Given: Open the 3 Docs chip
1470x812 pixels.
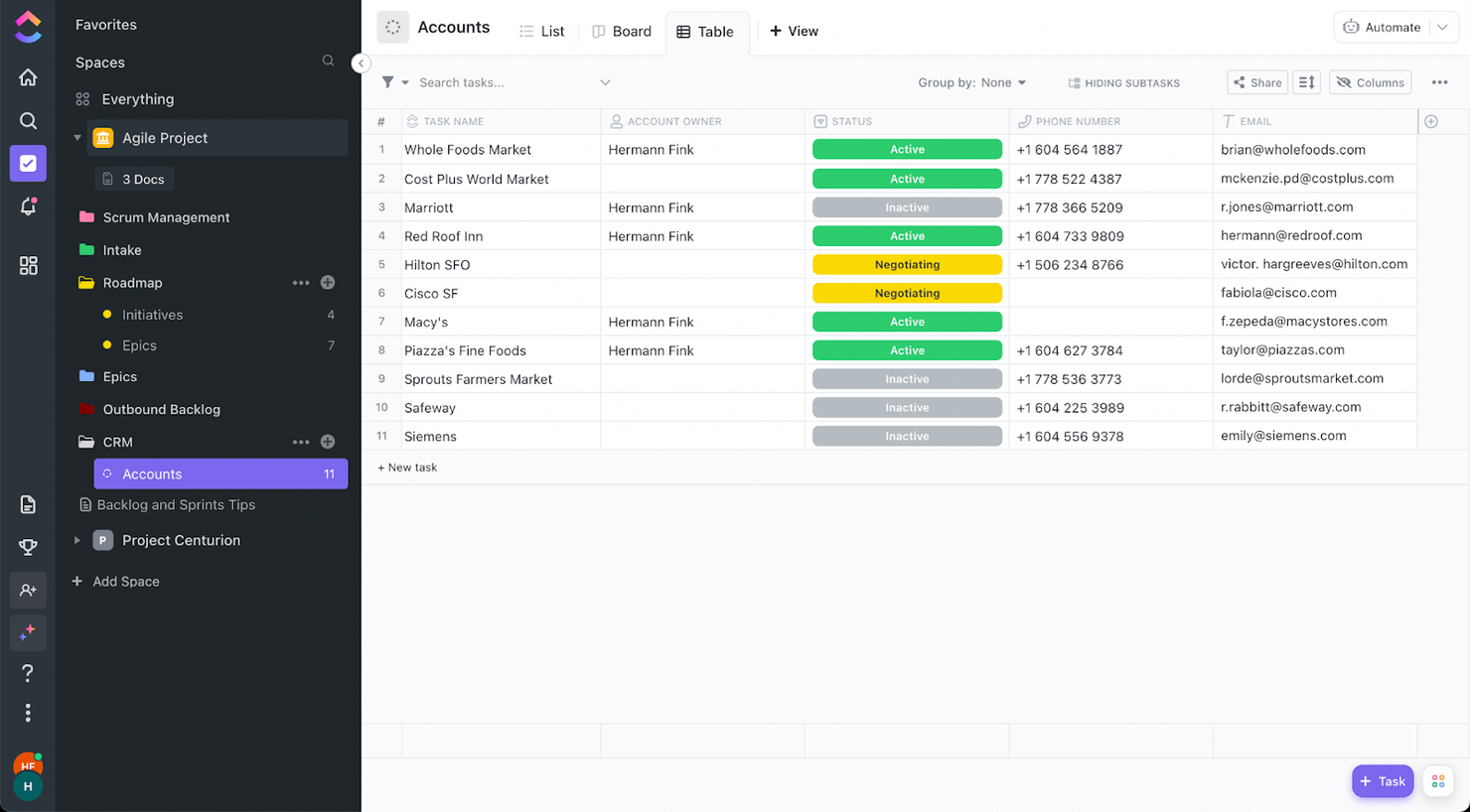Looking at the screenshot, I should pos(134,180).
